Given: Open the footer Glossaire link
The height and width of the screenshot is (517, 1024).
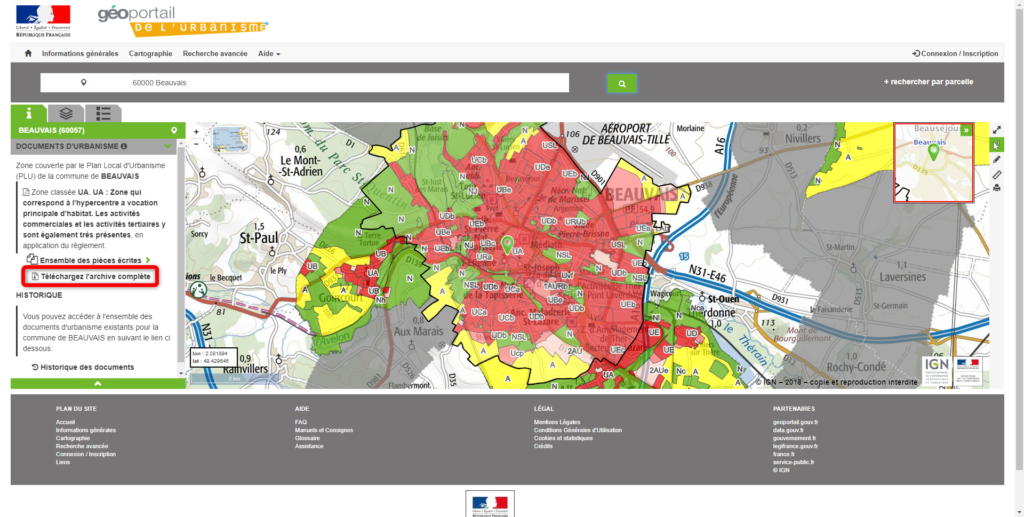Looking at the screenshot, I should [x=307, y=438].
